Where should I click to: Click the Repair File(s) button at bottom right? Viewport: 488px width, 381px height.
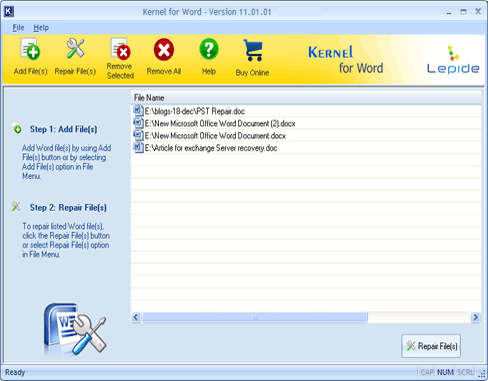point(431,346)
